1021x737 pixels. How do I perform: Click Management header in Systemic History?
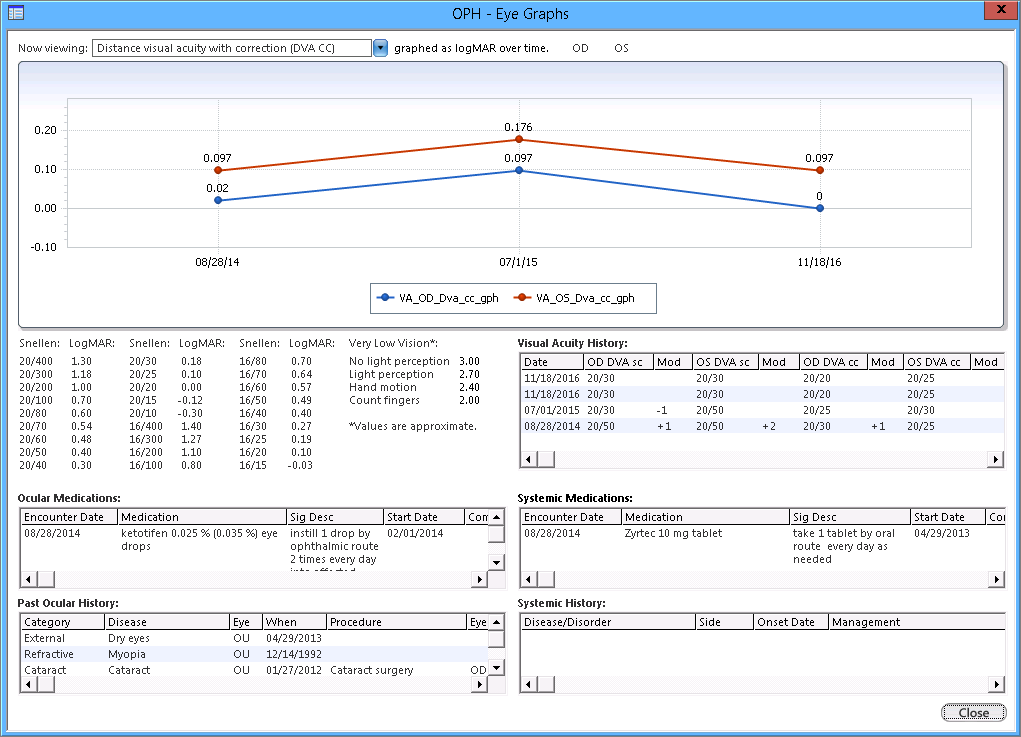point(916,622)
